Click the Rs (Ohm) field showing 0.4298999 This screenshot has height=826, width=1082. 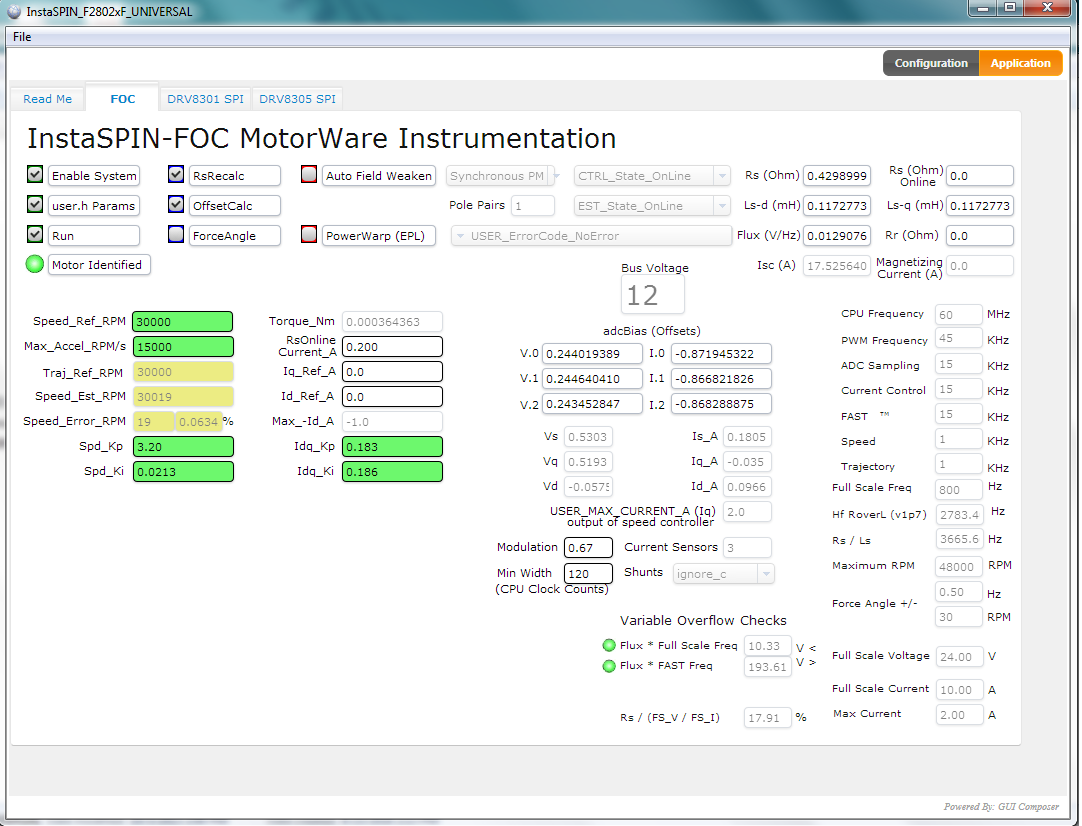tap(837, 175)
